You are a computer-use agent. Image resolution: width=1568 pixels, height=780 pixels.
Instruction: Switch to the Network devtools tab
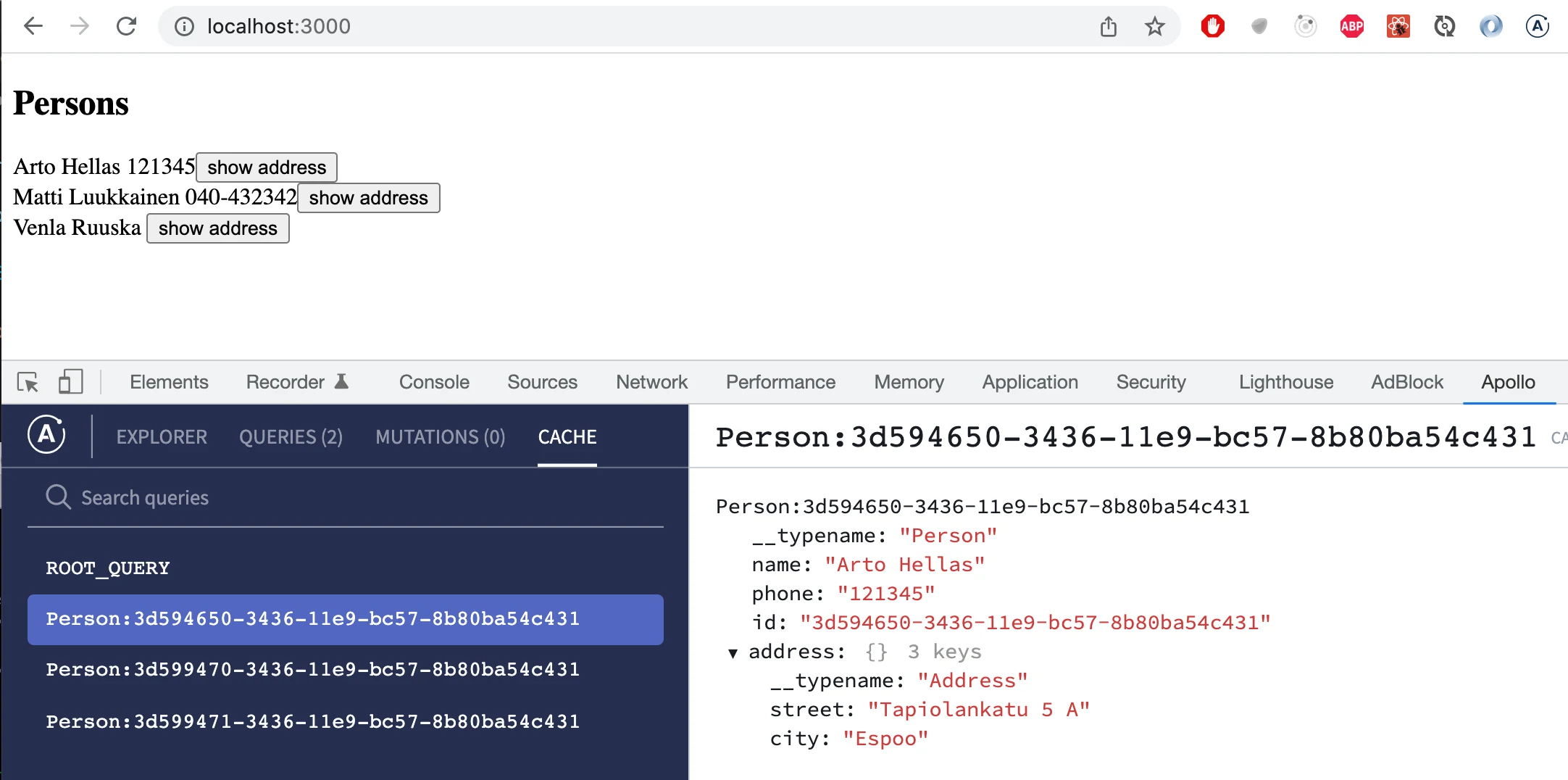click(651, 382)
